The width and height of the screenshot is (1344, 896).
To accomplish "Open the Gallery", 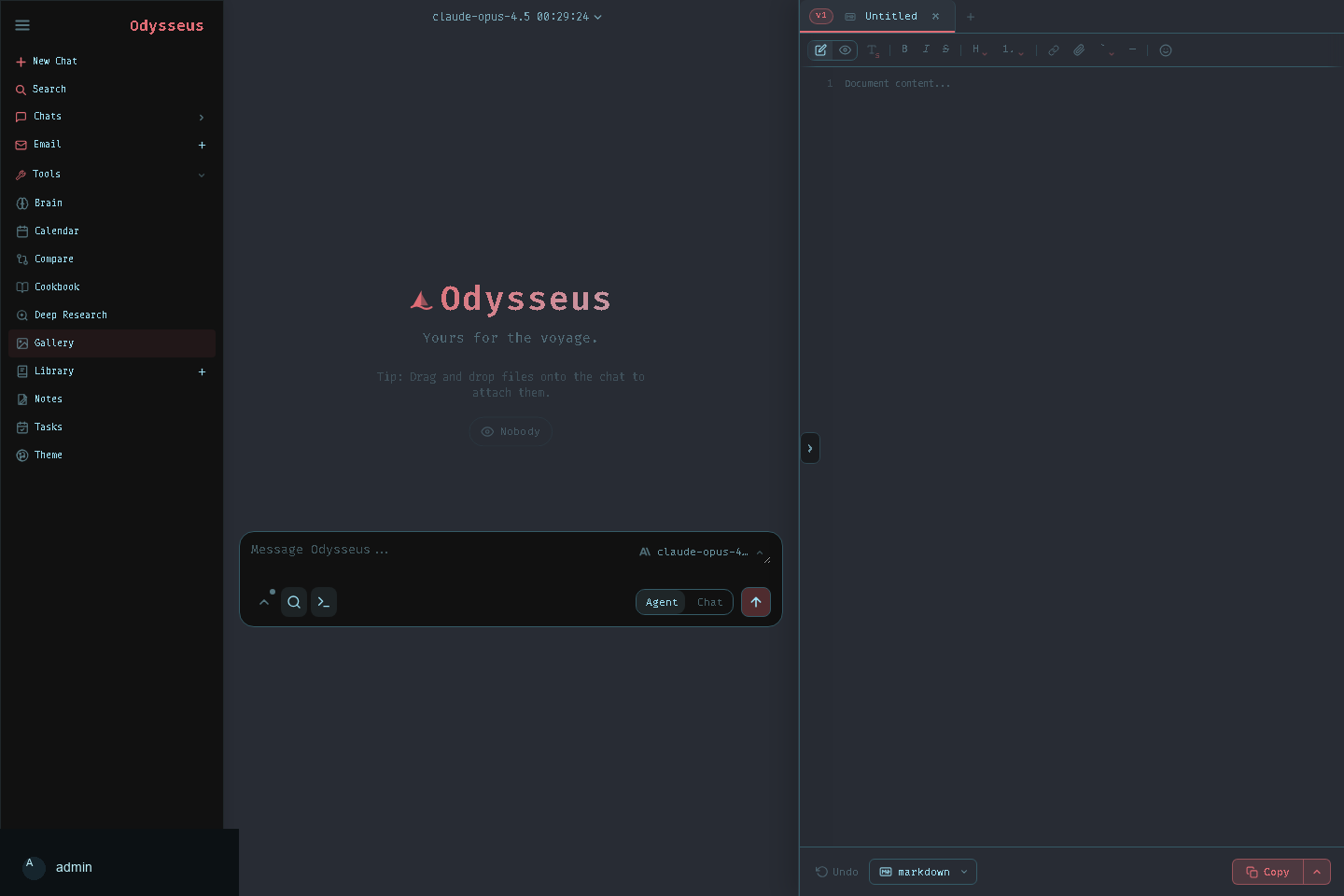I will point(112,343).
